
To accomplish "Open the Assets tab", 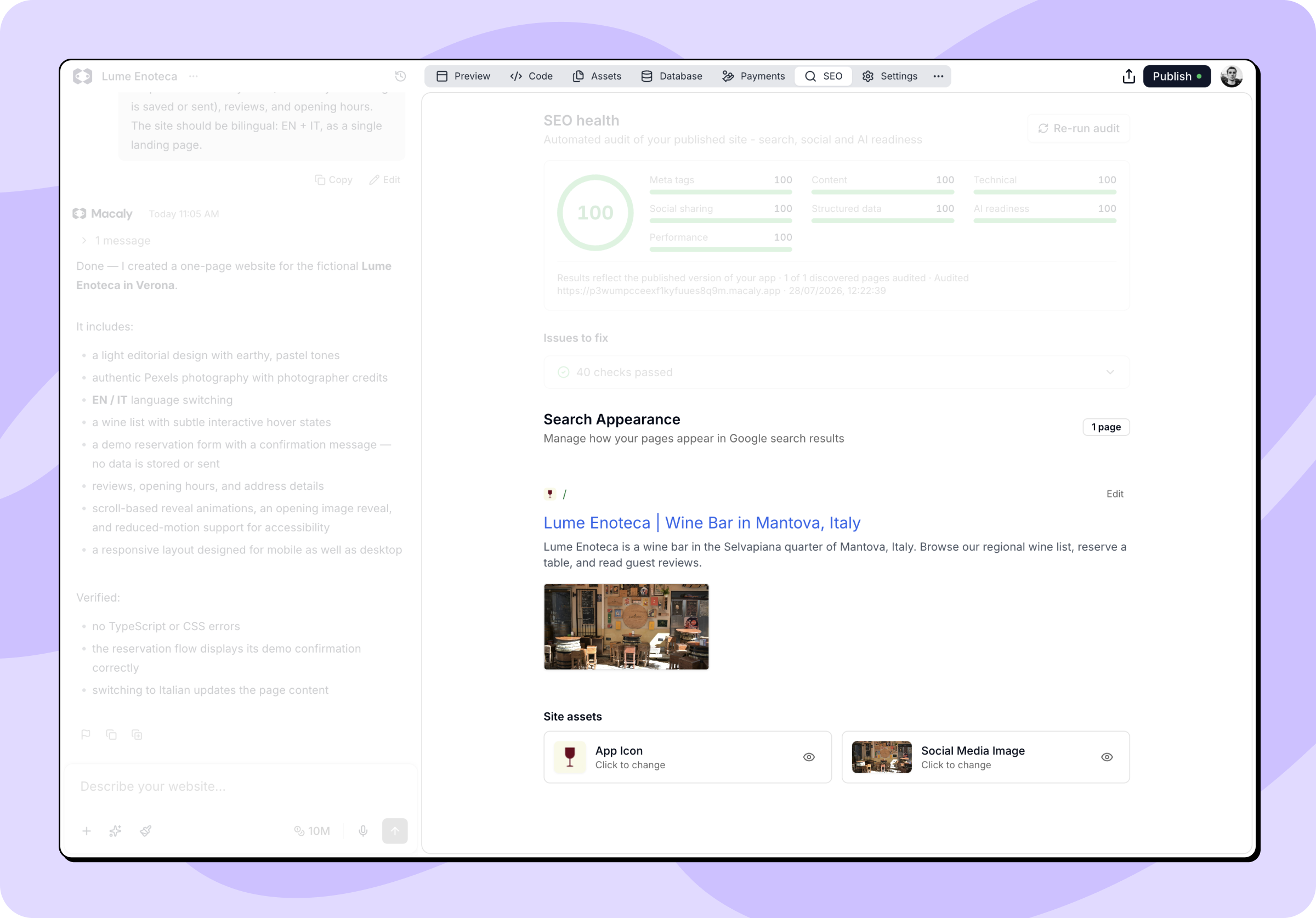I will click(x=597, y=76).
